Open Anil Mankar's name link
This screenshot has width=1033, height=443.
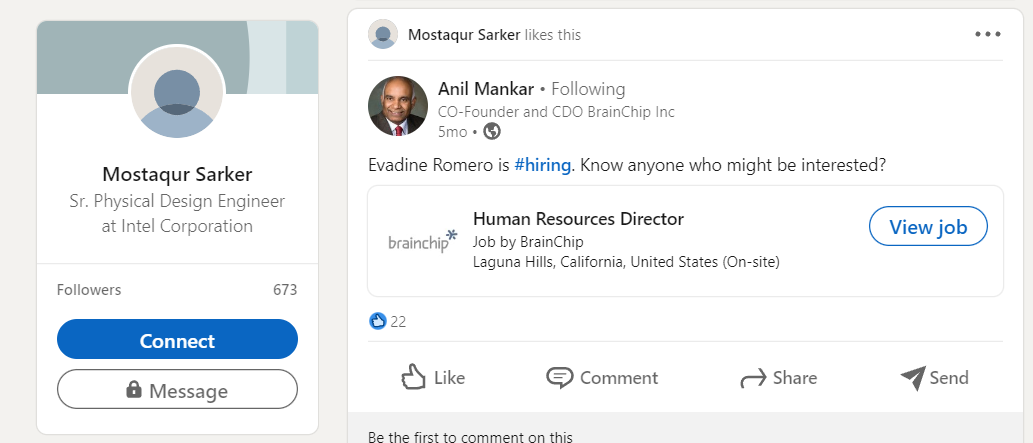[486, 88]
